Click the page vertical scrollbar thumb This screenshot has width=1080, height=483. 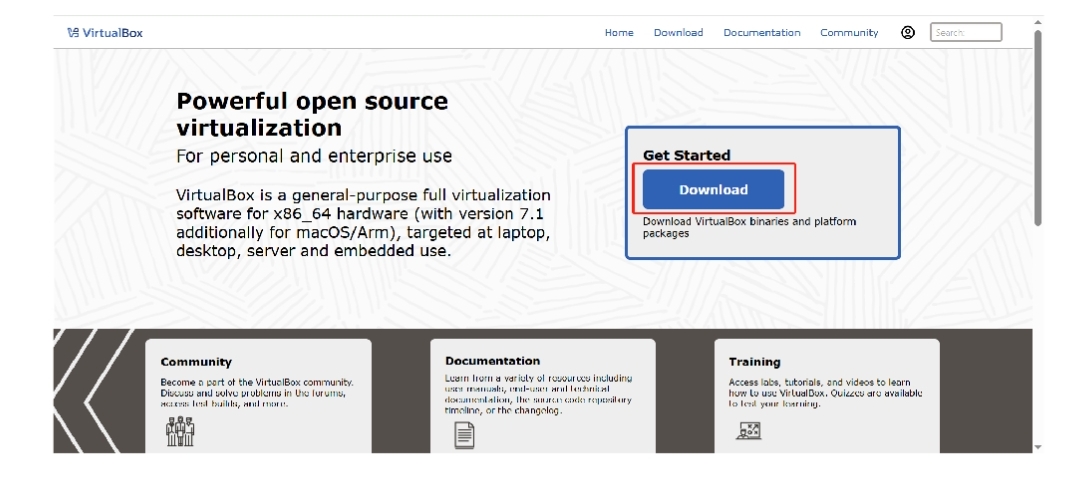pyautogui.click(x=1038, y=127)
